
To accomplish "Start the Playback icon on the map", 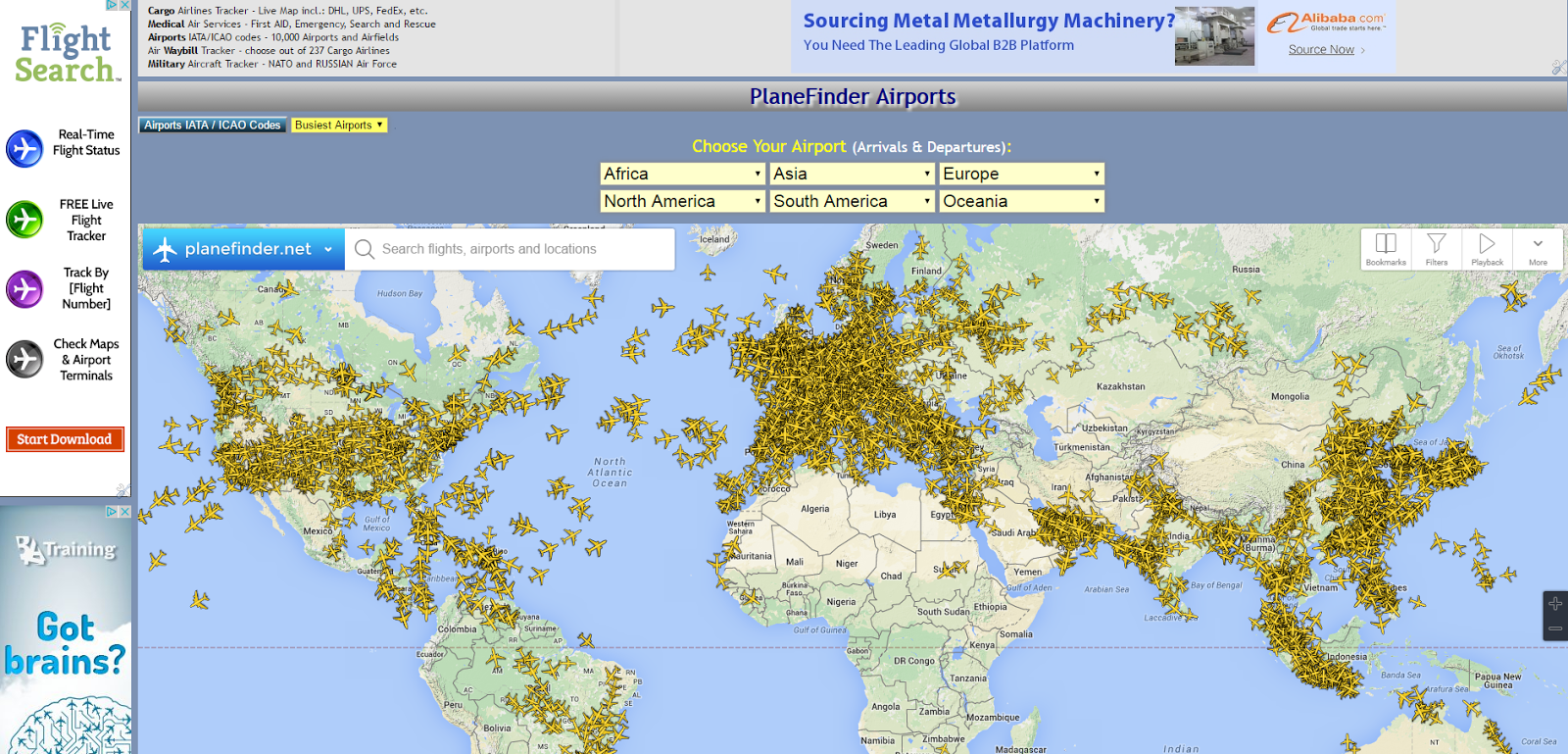I will (1487, 249).
